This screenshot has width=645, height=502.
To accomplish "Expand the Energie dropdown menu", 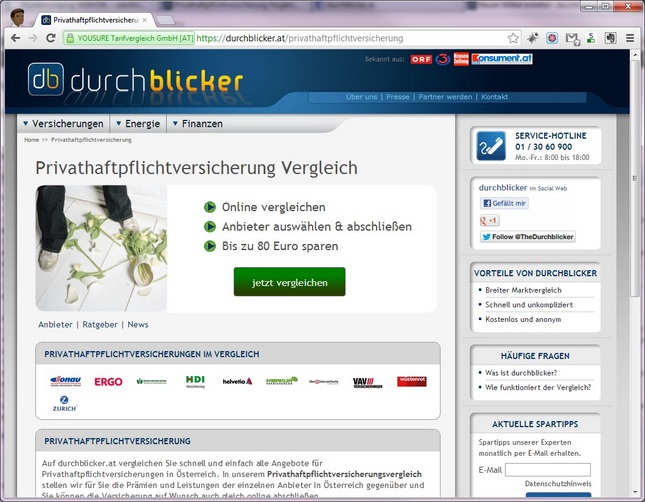I will 138,123.
